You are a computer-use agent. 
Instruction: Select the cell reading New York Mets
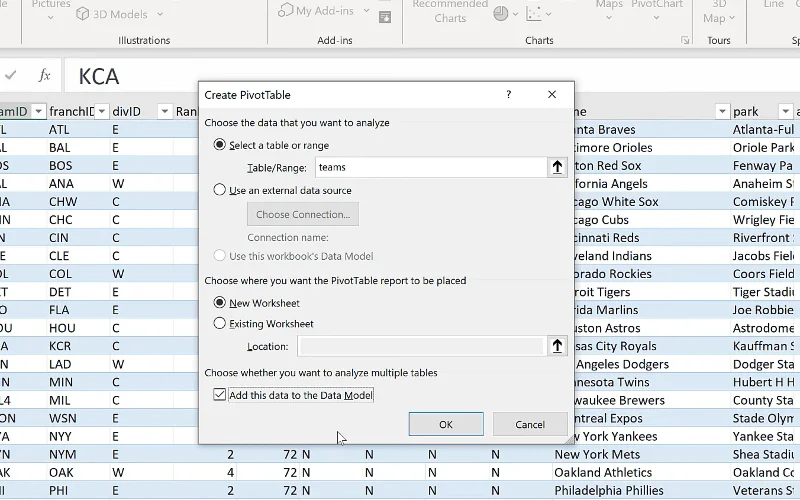point(642,454)
